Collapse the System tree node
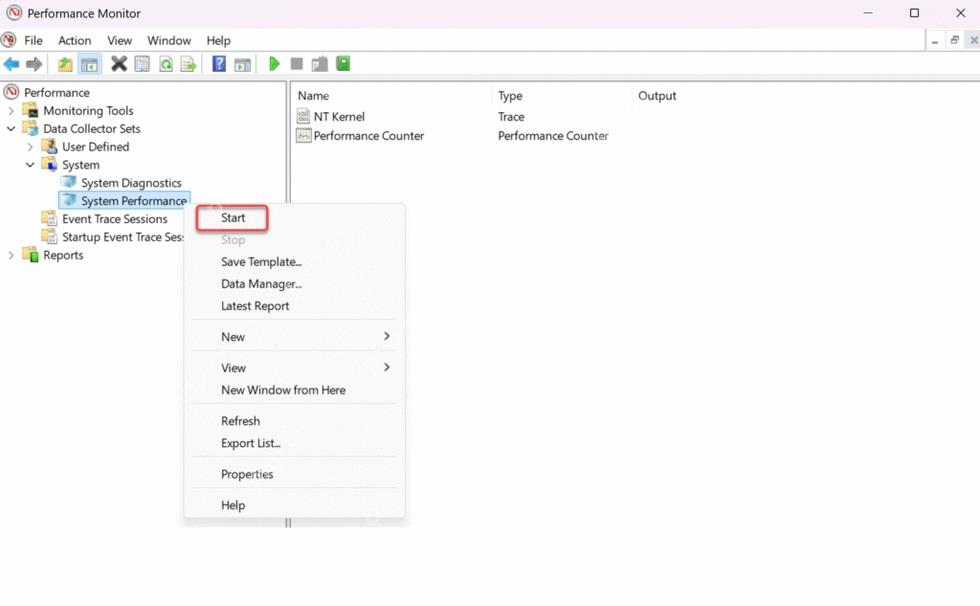 click(x=30, y=165)
